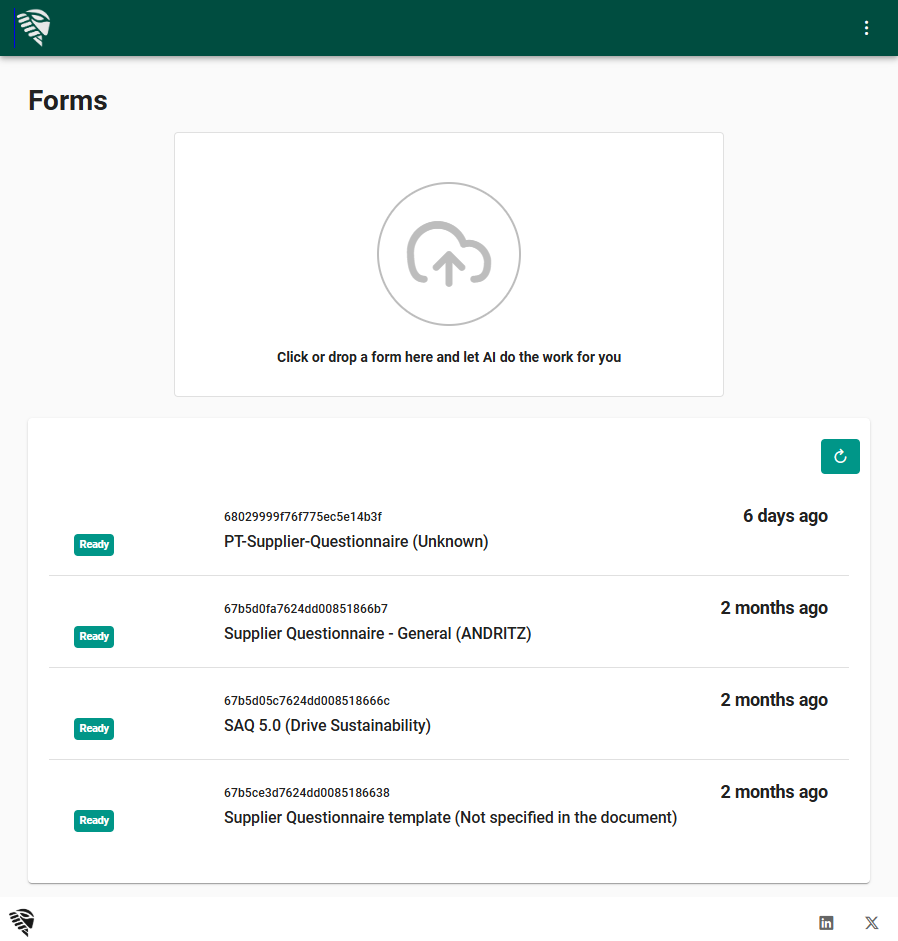Open Supplier Questionnaire - General (ANDRITZ)
The width and height of the screenshot is (898, 941).
377,634
